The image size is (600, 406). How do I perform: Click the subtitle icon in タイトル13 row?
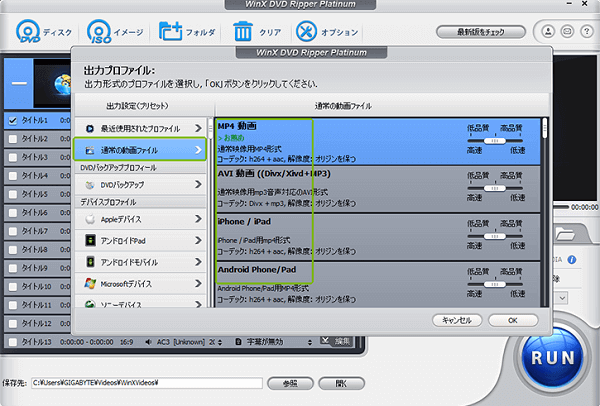(238, 342)
